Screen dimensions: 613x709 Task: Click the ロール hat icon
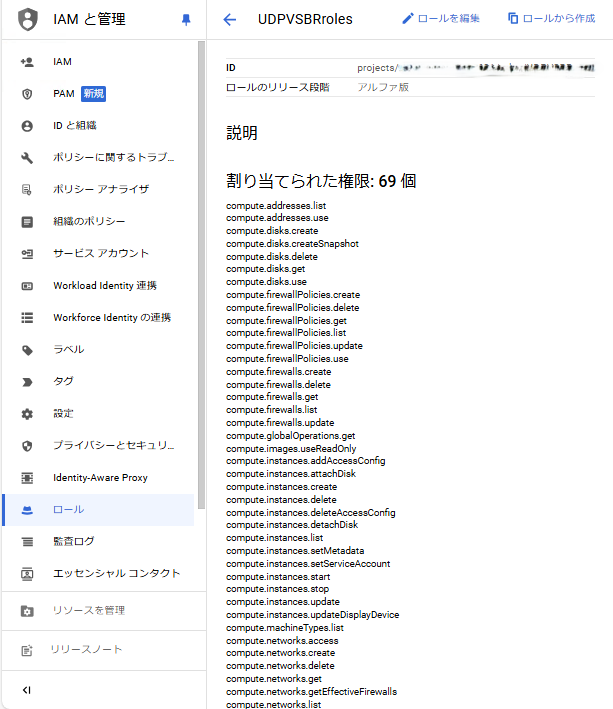click(x=27, y=510)
